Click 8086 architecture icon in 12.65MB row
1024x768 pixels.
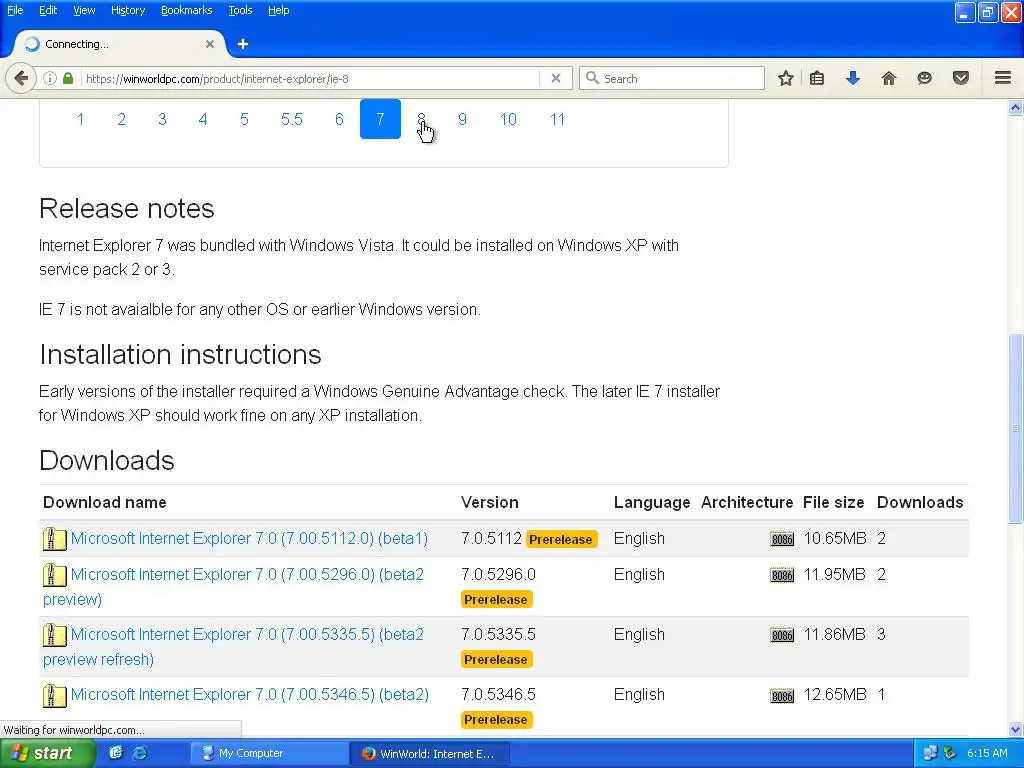[782, 696]
